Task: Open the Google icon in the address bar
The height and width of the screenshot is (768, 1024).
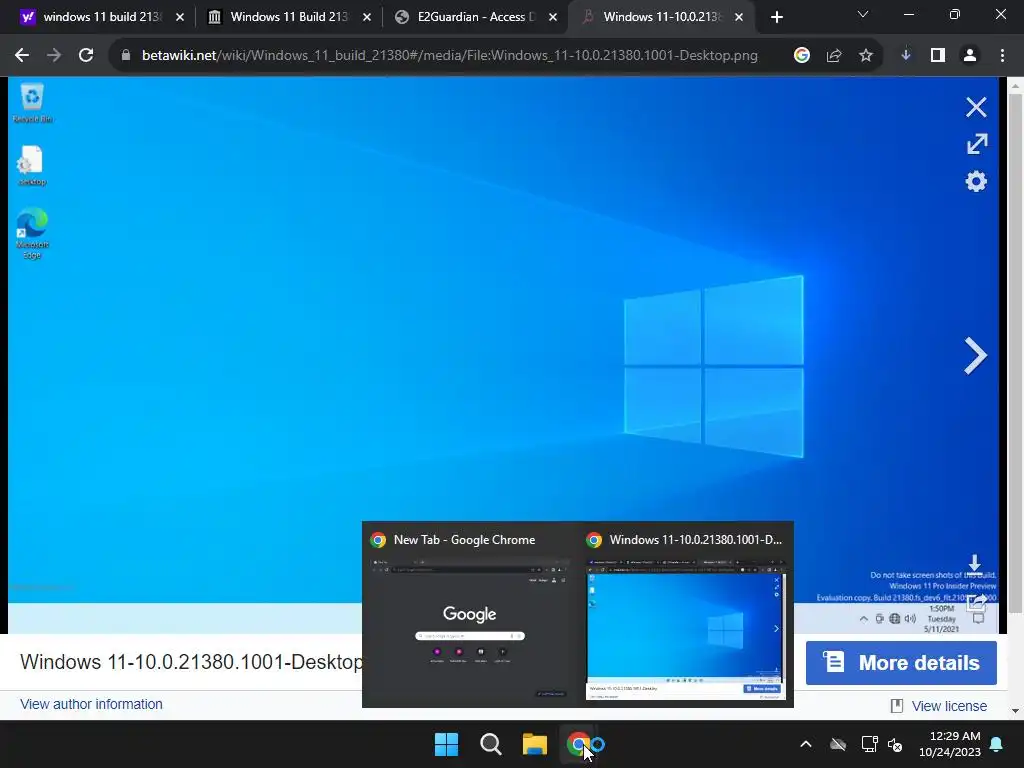Action: 802,56
